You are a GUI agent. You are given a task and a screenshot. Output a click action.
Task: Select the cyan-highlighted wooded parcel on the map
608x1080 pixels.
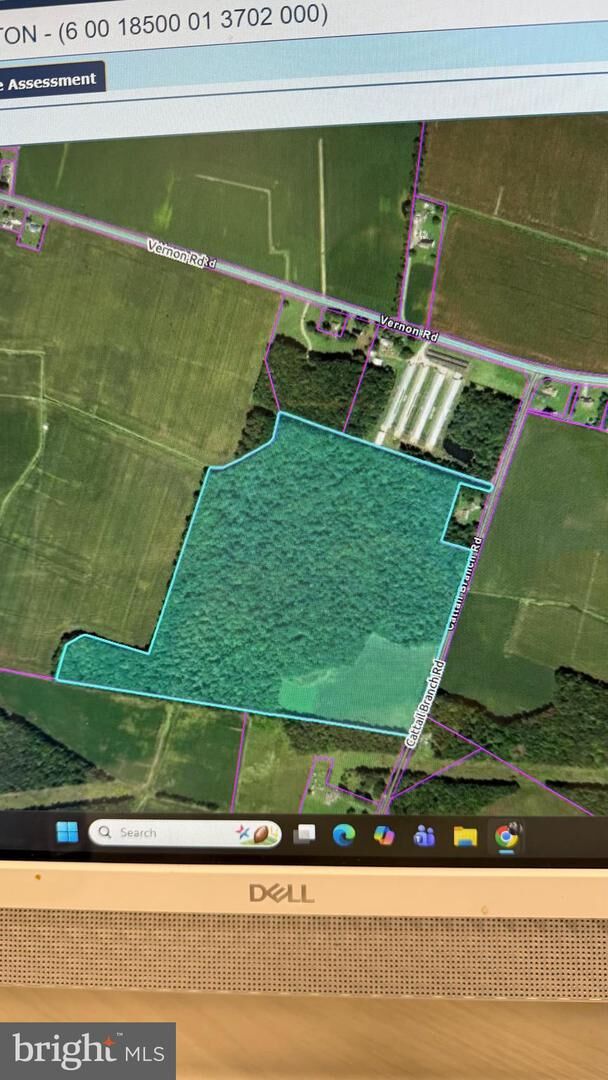click(x=275, y=572)
